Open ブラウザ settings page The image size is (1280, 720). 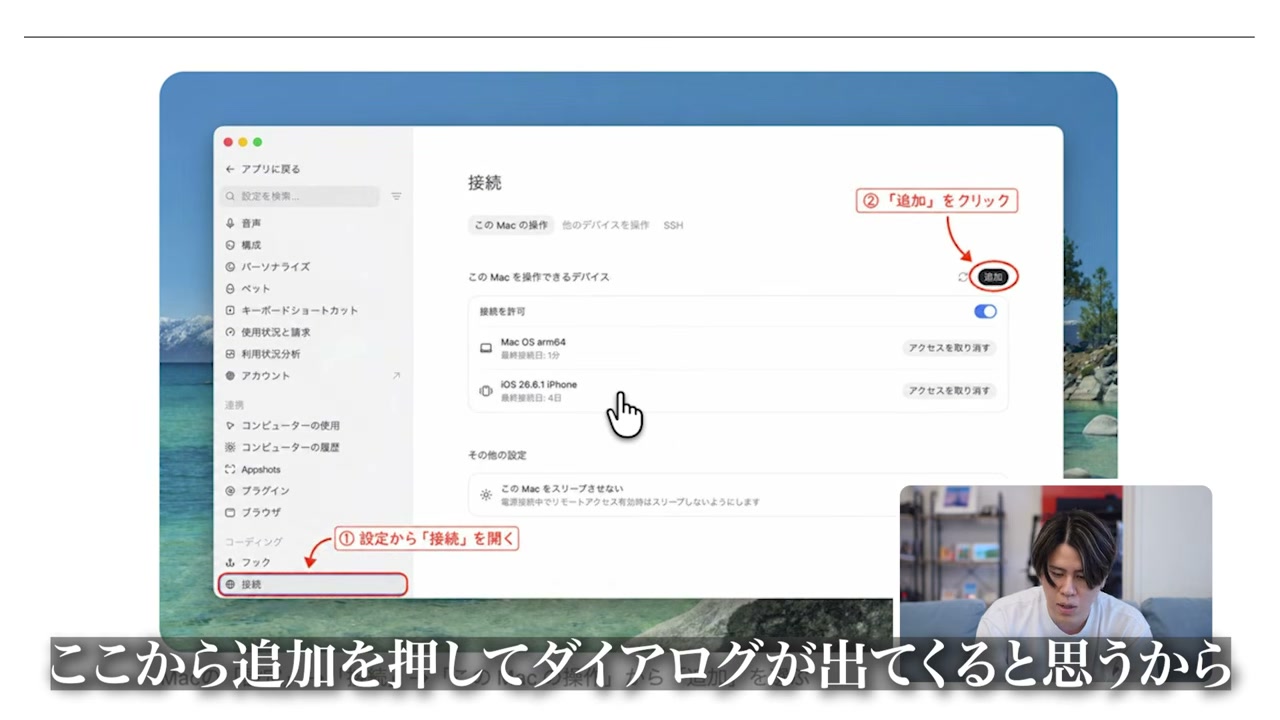(252, 513)
